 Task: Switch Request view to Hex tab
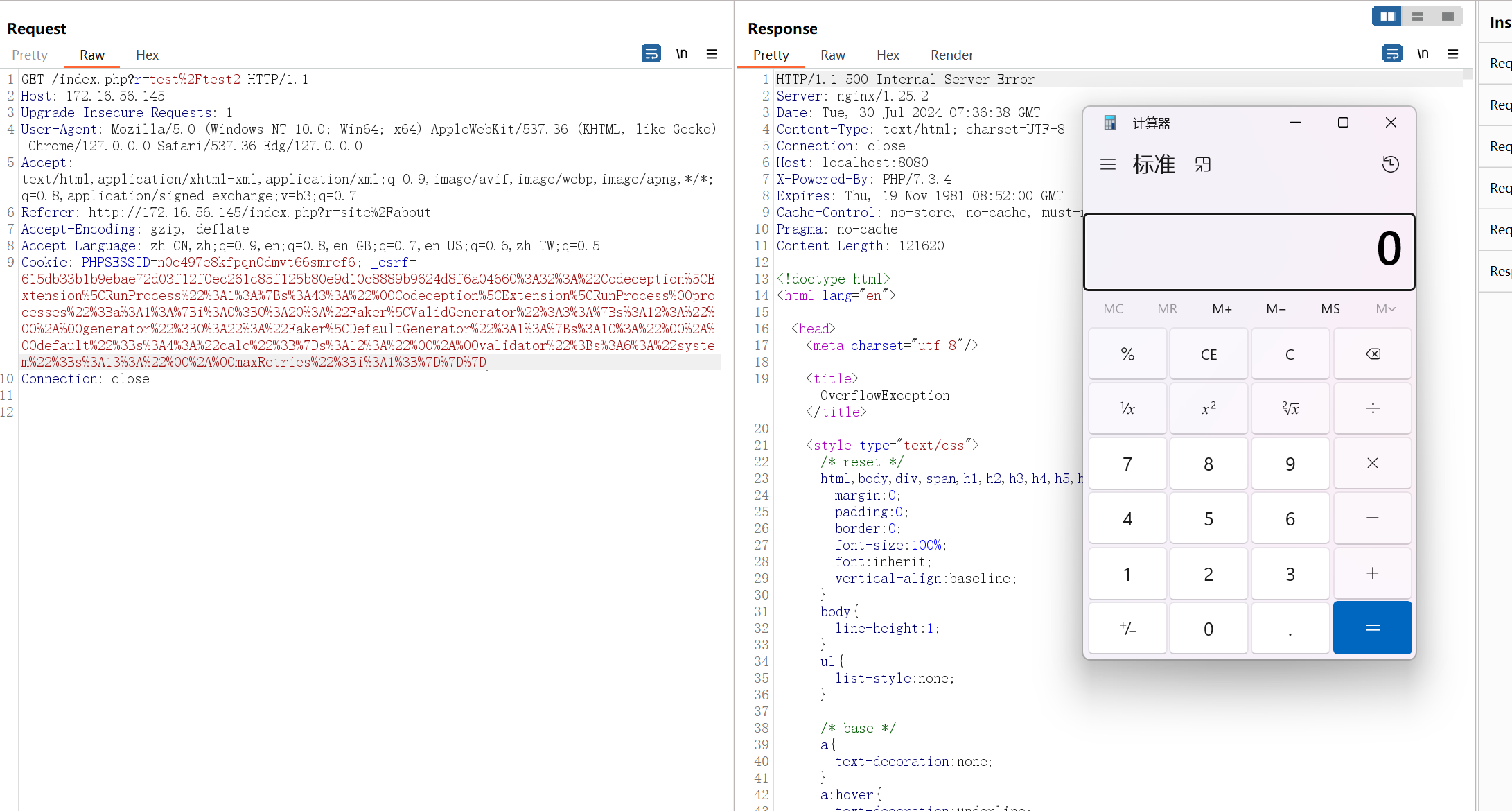[x=147, y=55]
